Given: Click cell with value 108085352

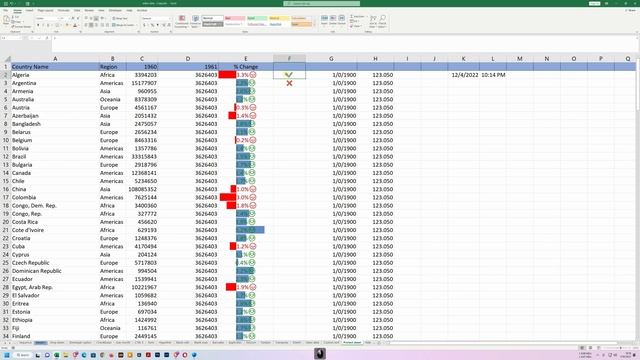Looking at the screenshot, I should point(142,189).
